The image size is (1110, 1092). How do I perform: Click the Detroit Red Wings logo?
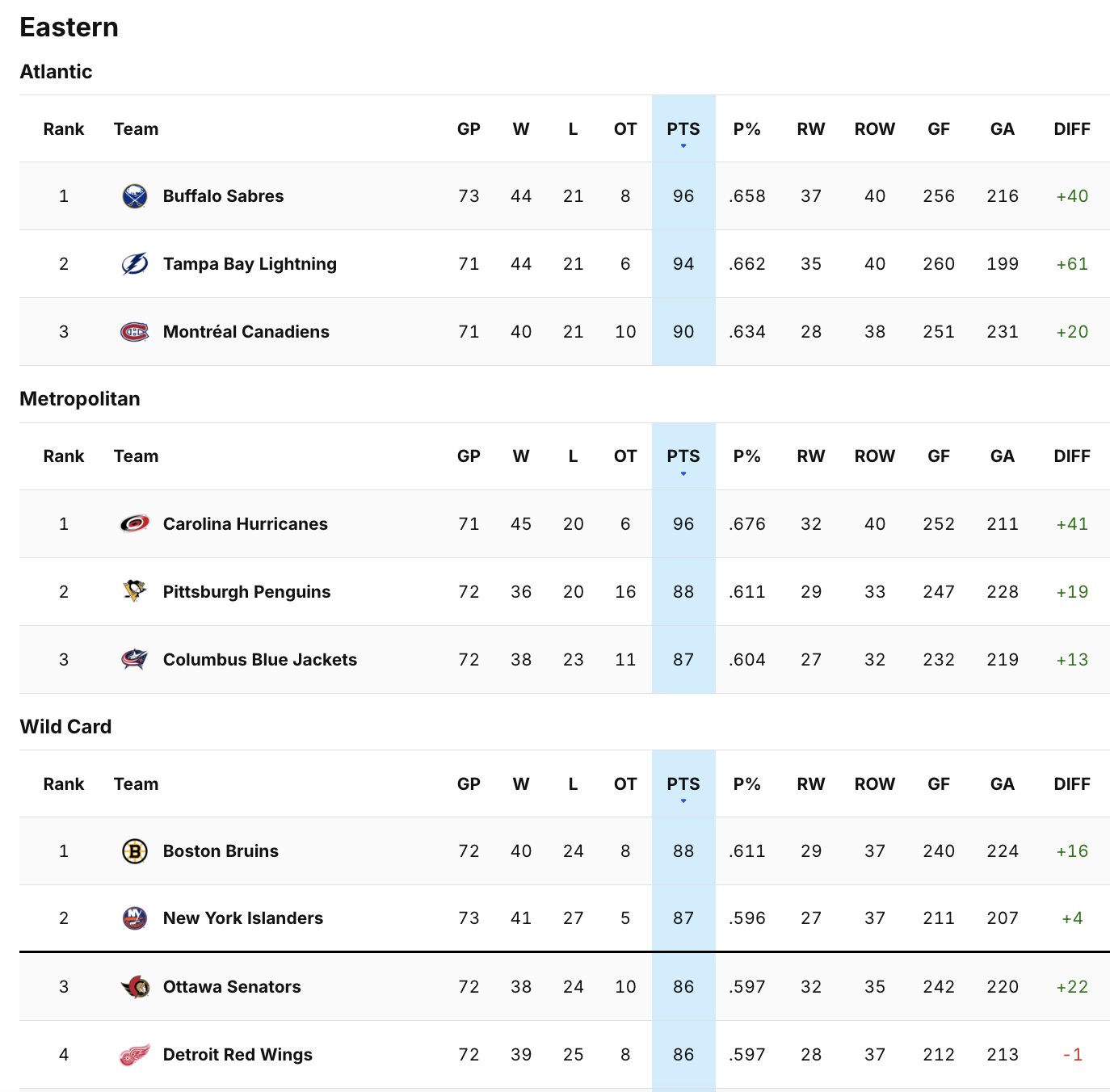click(x=134, y=1055)
